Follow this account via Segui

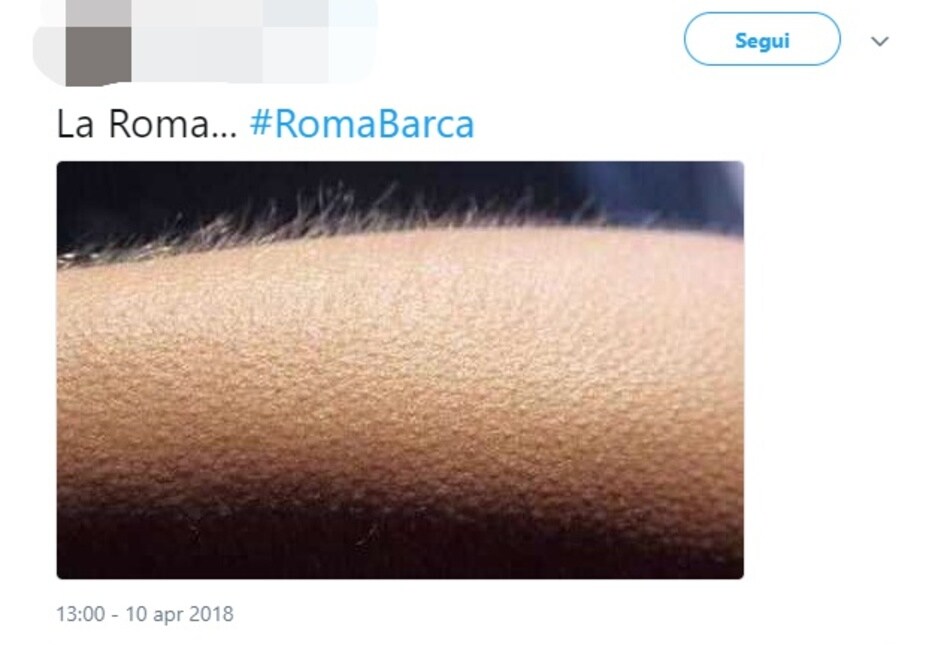(761, 39)
